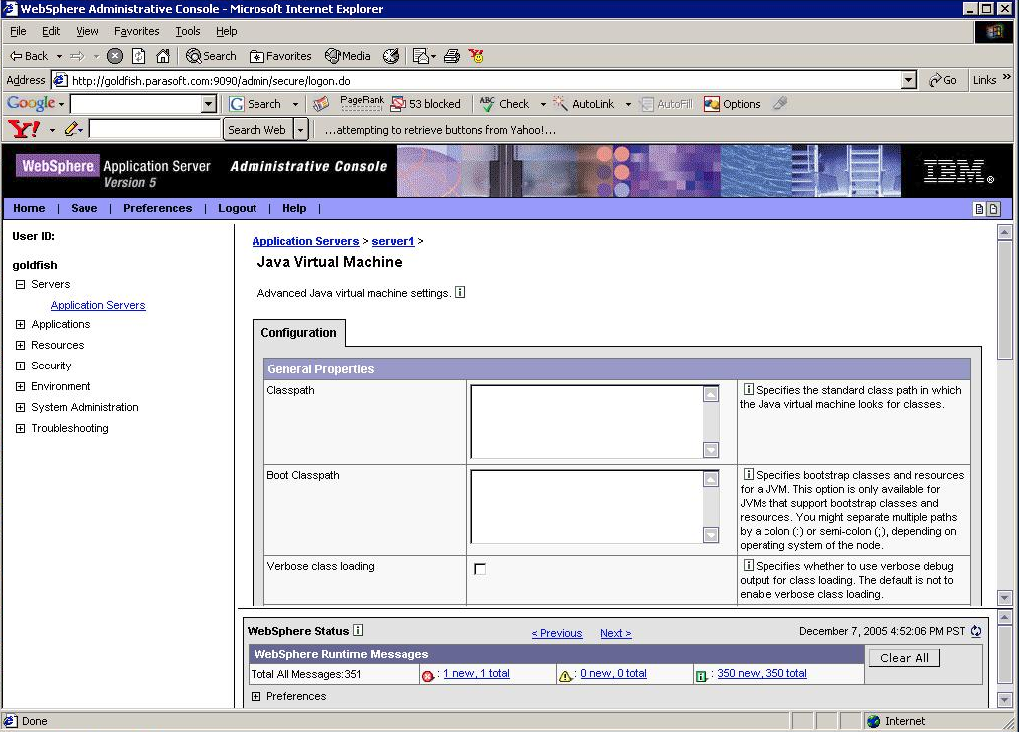Collapse the Servers tree node

click(20, 284)
